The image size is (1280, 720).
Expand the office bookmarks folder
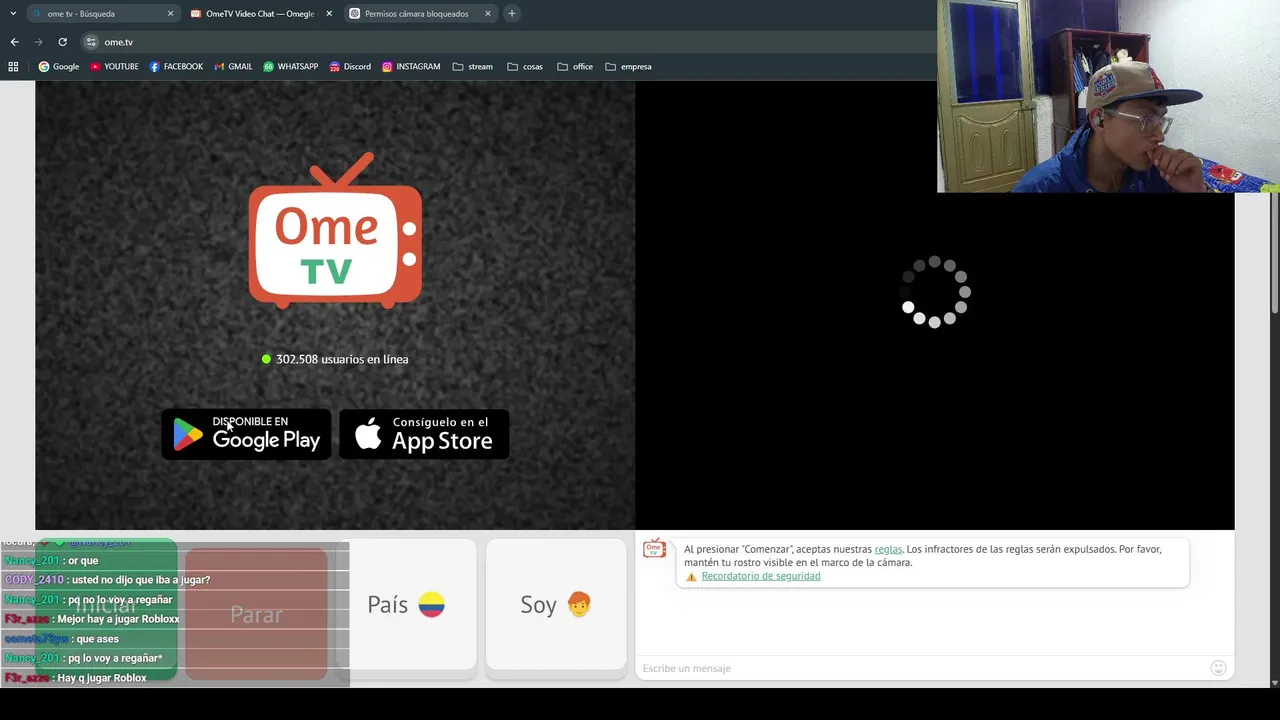(x=575, y=67)
